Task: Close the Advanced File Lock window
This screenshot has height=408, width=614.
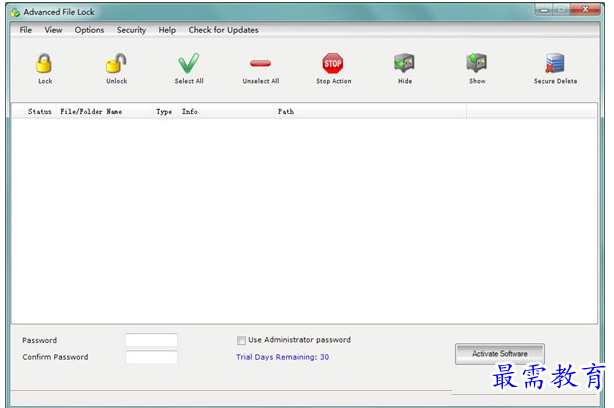Action: pyautogui.click(x=585, y=9)
